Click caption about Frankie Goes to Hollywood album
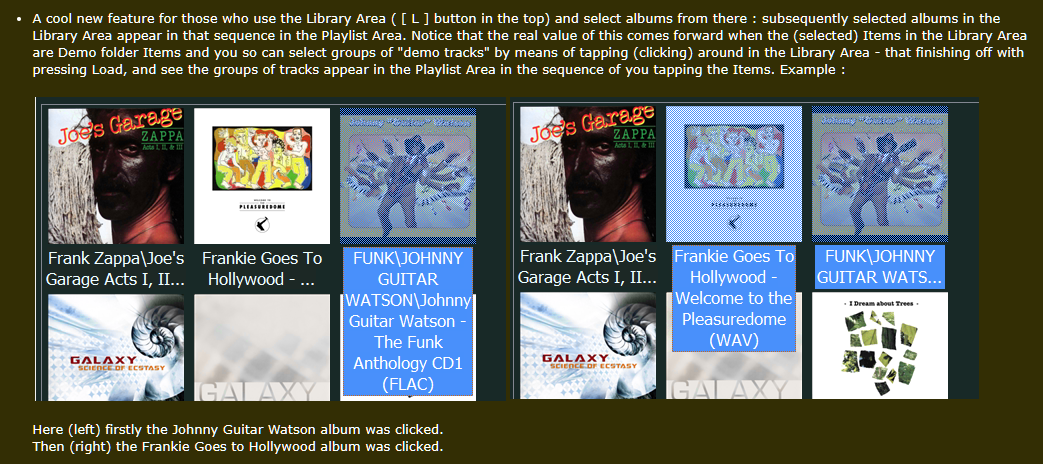The width and height of the screenshot is (1043, 464). (x=237, y=446)
